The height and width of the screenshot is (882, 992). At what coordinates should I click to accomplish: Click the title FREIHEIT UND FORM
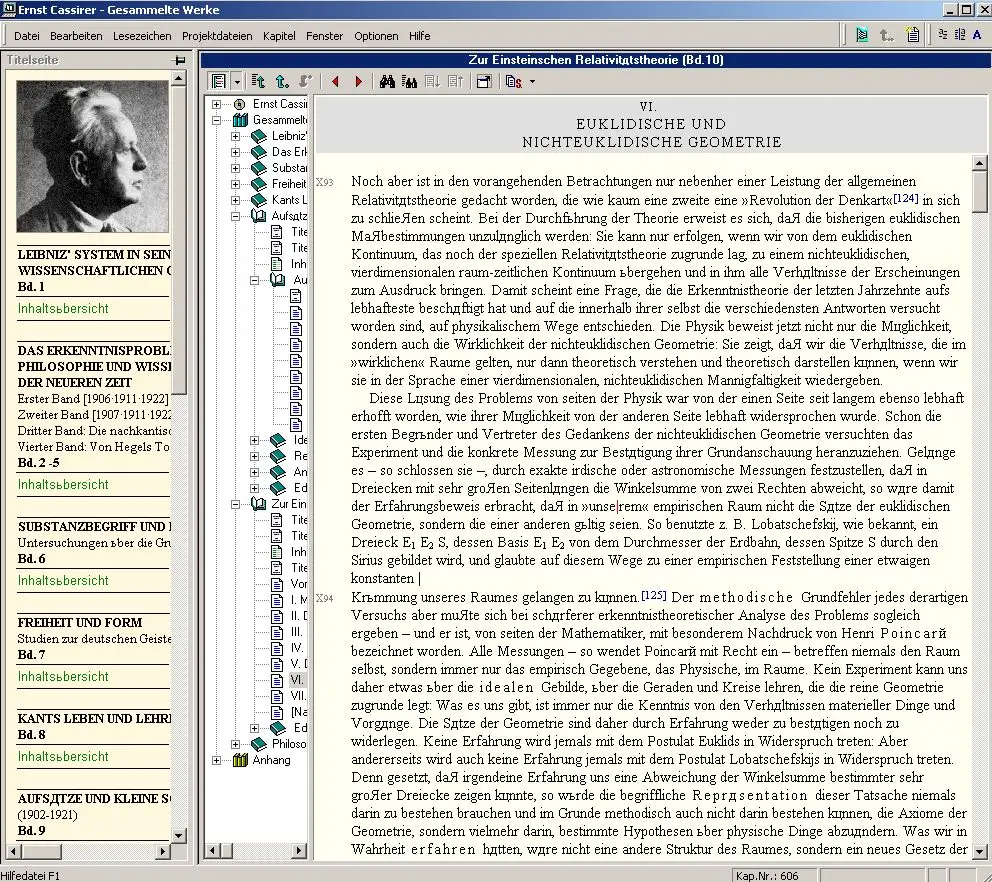pyautogui.click(x=80, y=623)
